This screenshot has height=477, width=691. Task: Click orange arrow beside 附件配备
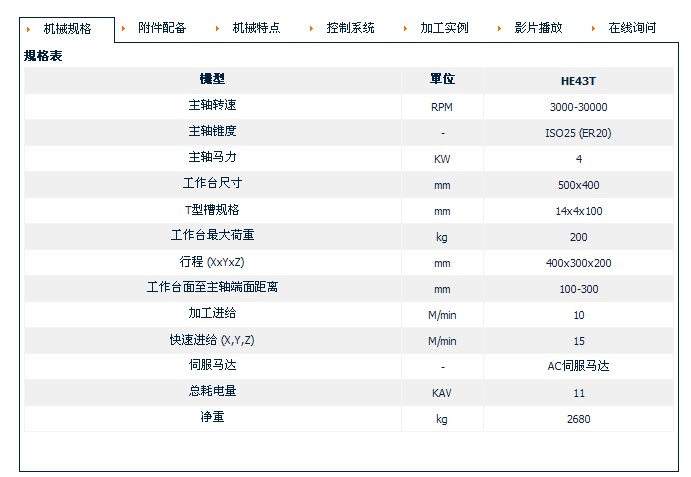123,28
